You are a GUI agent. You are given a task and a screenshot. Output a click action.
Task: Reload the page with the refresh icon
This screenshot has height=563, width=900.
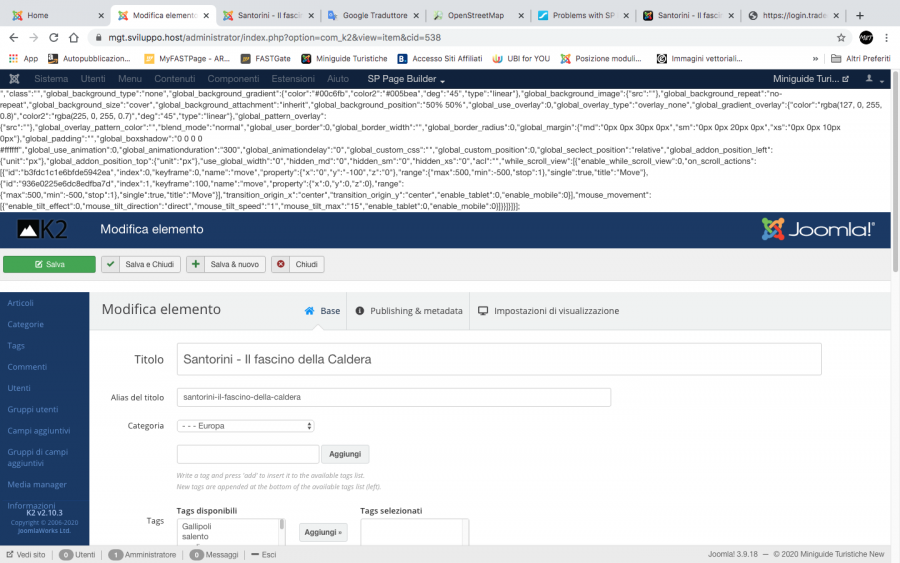coord(53,37)
